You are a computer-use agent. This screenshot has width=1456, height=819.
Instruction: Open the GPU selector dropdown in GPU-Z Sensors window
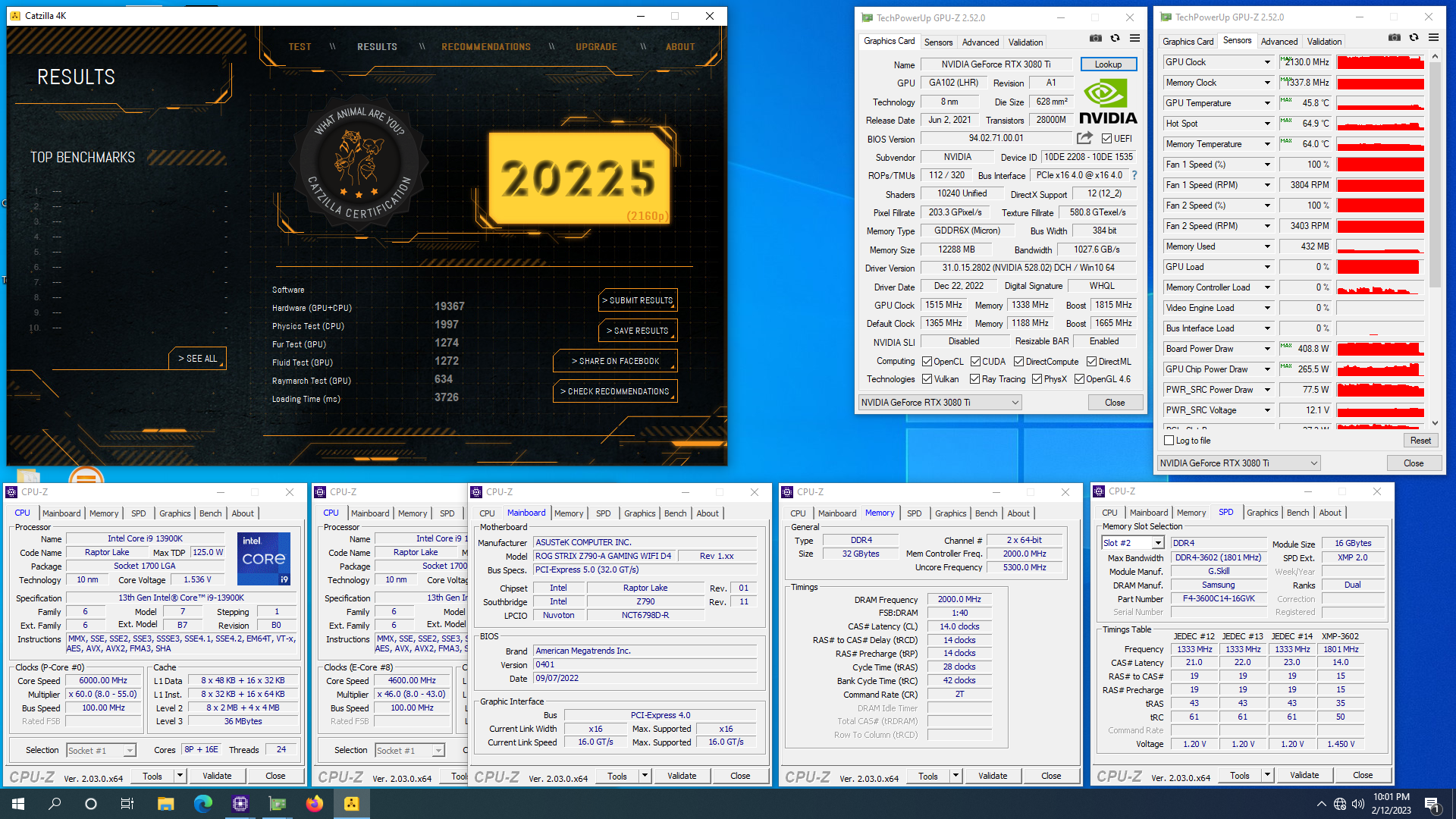(1238, 463)
